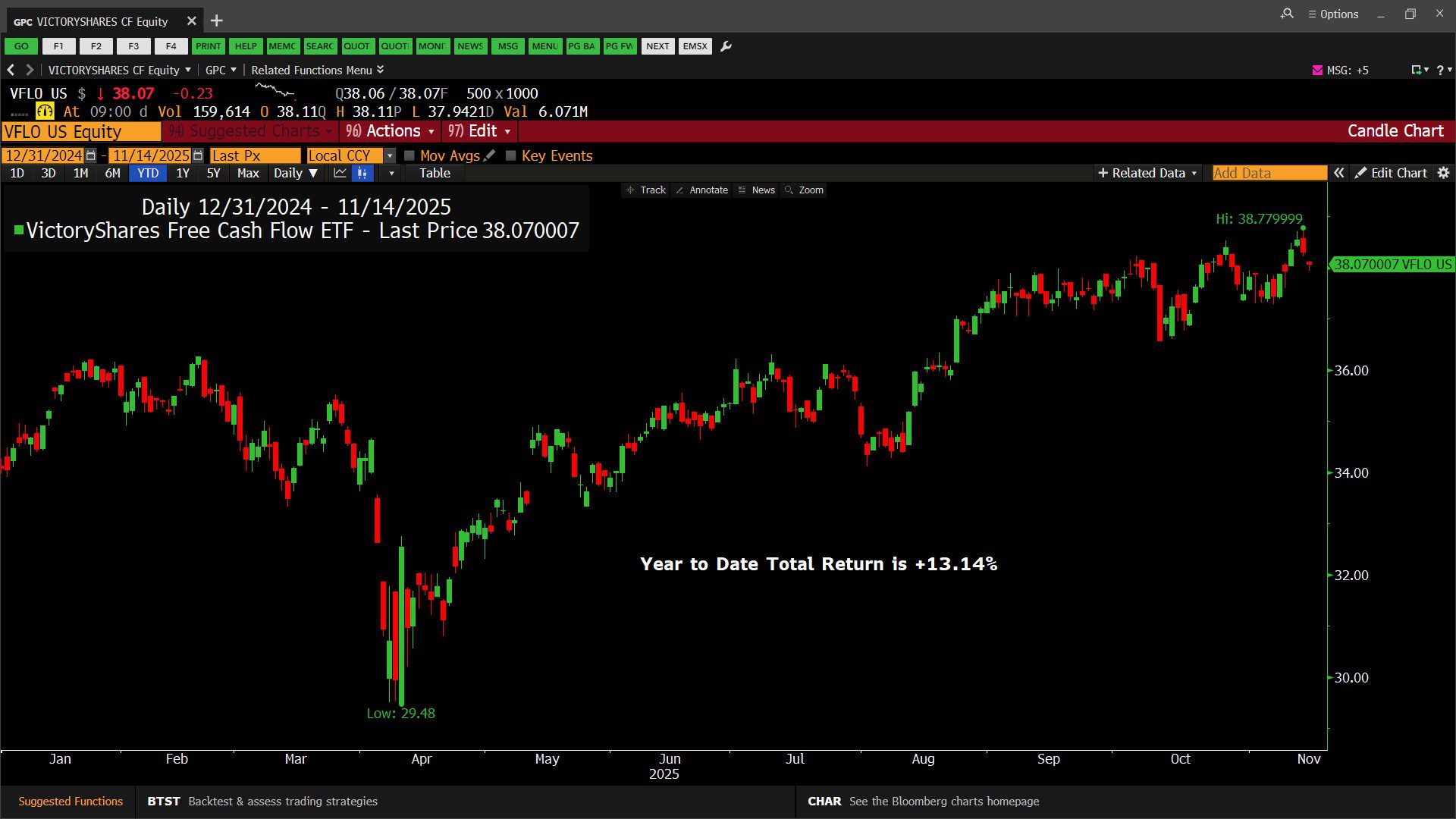Open the 96) Actions menu
1456x819 pixels.
tap(390, 131)
